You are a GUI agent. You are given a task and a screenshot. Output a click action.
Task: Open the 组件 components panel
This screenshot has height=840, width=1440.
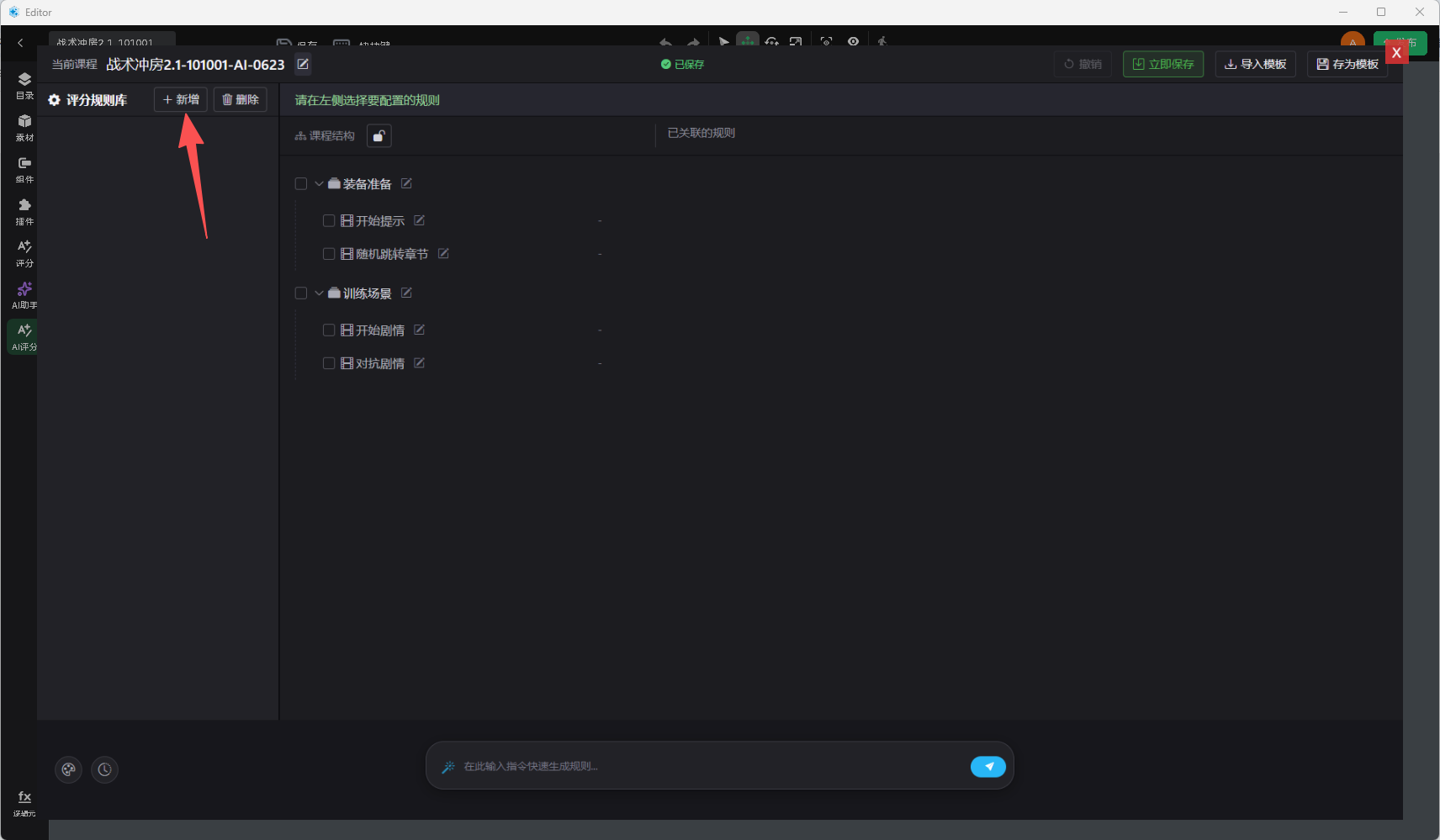24,169
